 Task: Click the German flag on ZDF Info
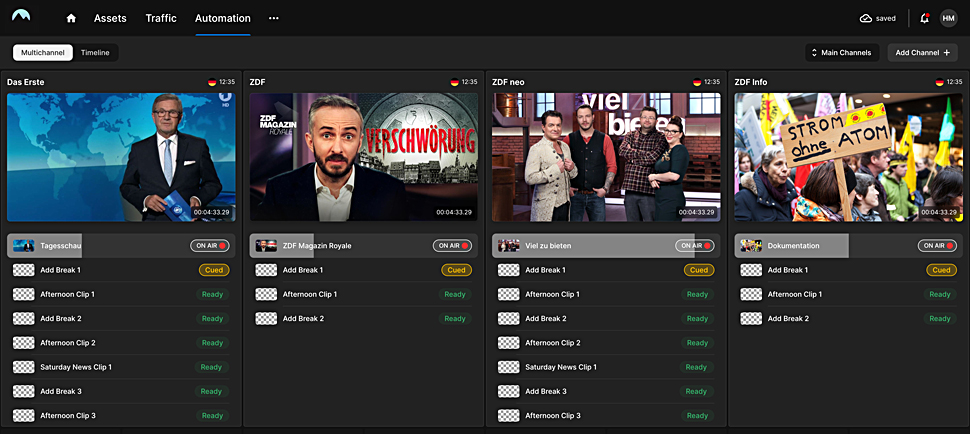pos(940,82)
